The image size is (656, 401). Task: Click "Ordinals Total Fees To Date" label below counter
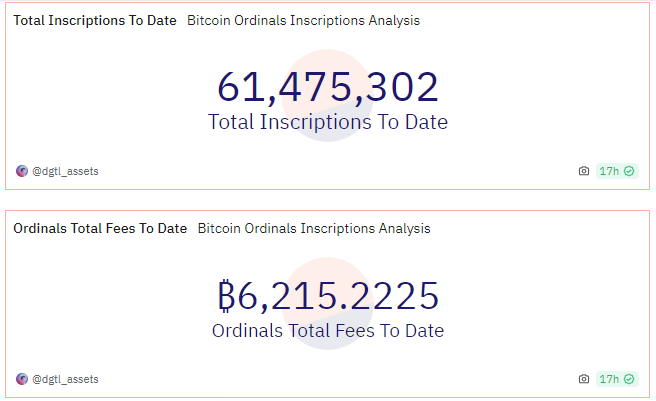328,330
